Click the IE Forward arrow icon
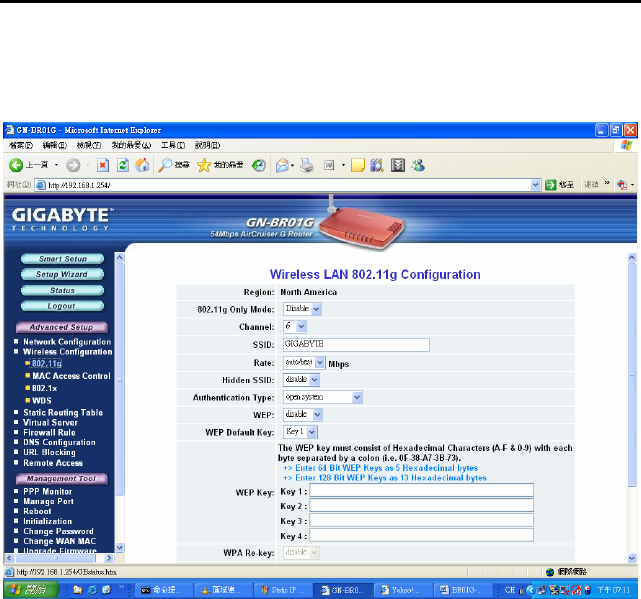 [x=73, y=165]
